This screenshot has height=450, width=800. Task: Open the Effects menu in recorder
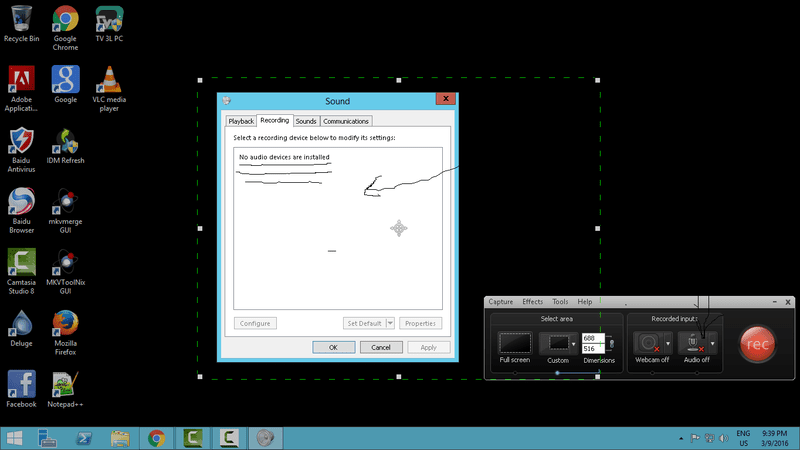pos(532,301)
